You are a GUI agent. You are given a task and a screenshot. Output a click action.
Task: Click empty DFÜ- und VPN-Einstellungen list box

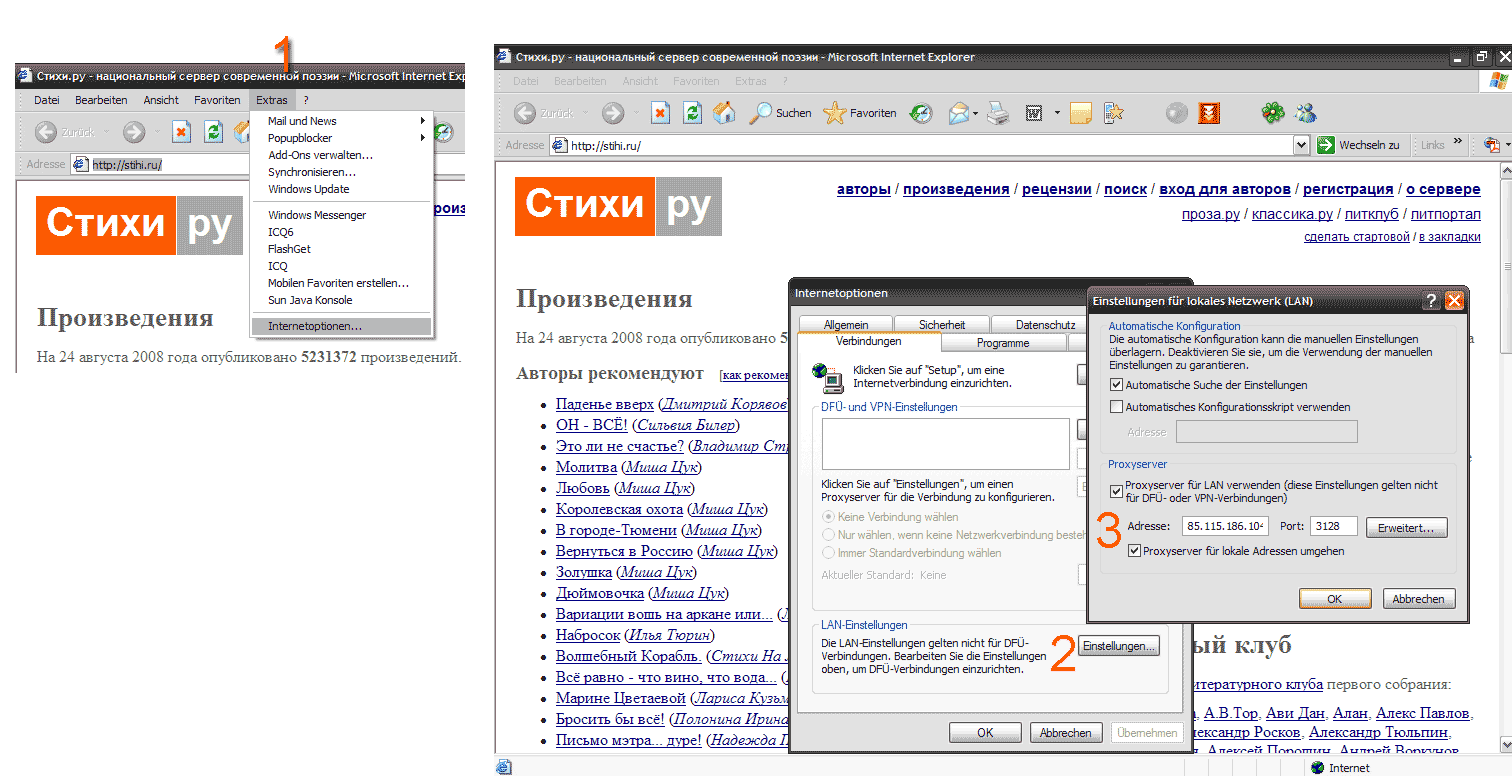tap(946, 444)
